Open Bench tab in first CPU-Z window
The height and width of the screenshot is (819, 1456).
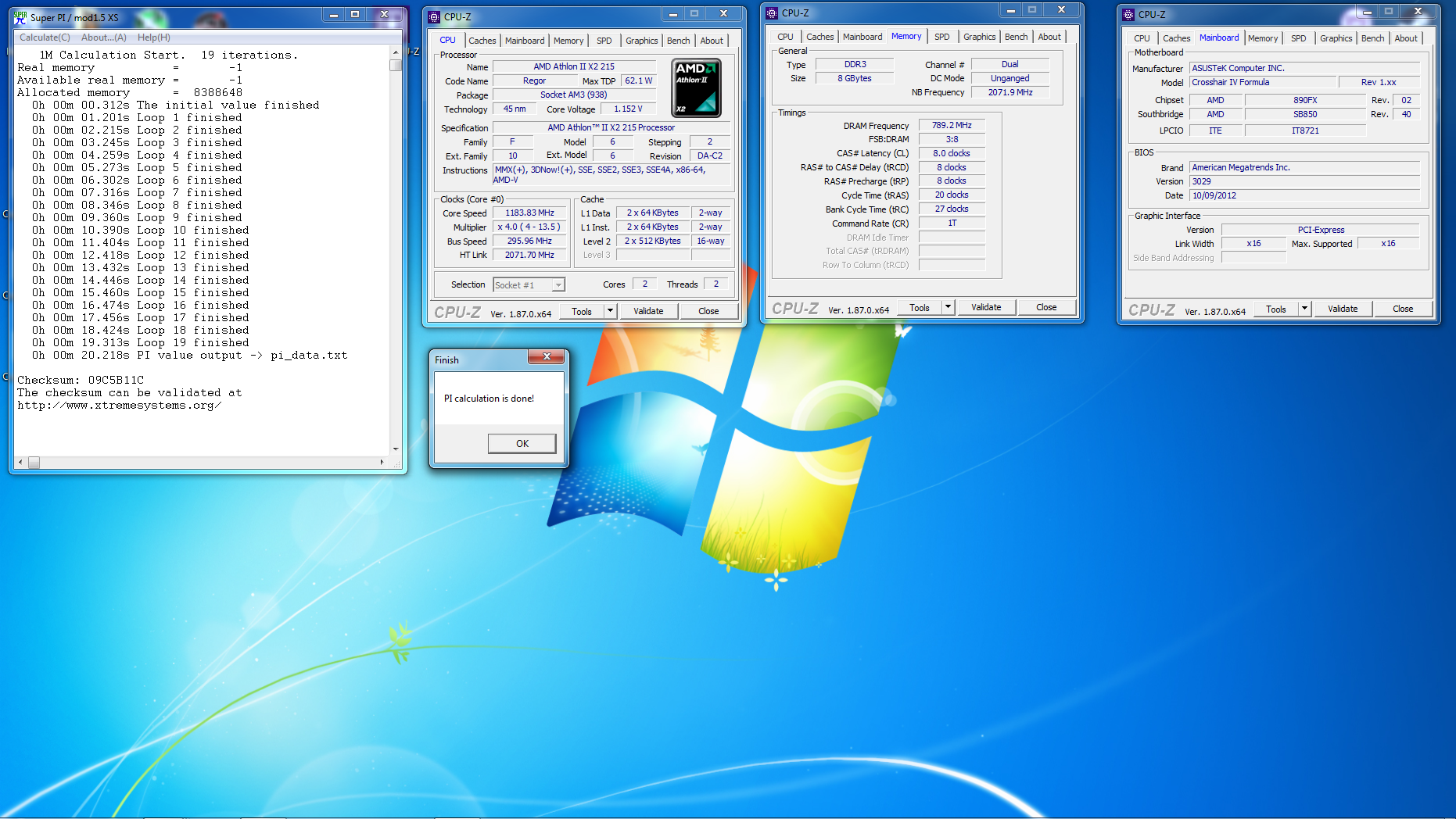[x=679, y=41]
